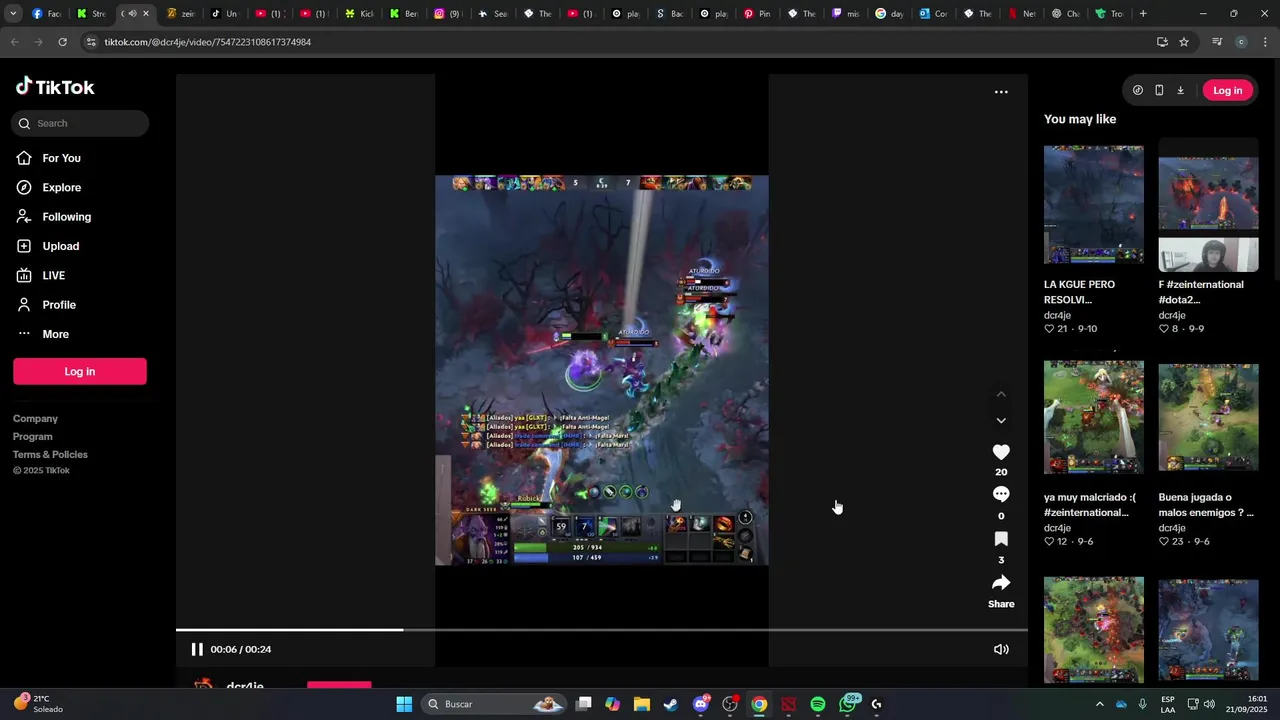Reload the page in Chrome
1280x720 pixels.
point(62,42)
